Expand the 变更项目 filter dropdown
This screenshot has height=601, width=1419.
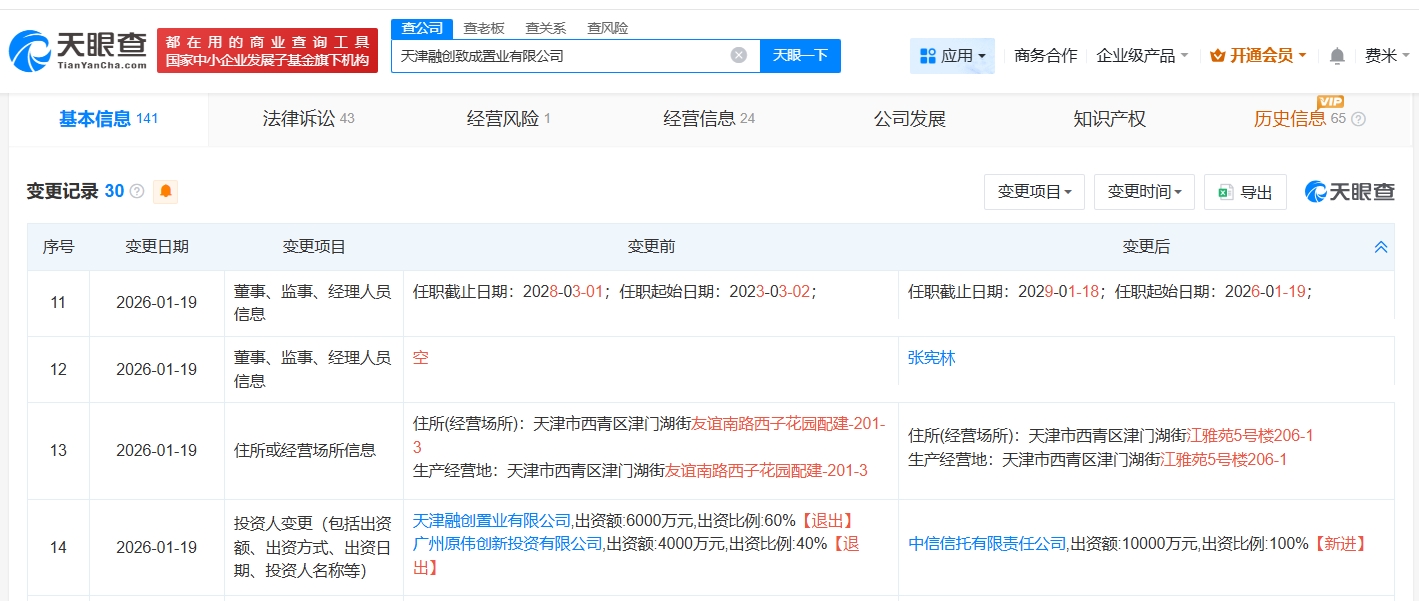tap(1034, 192)
